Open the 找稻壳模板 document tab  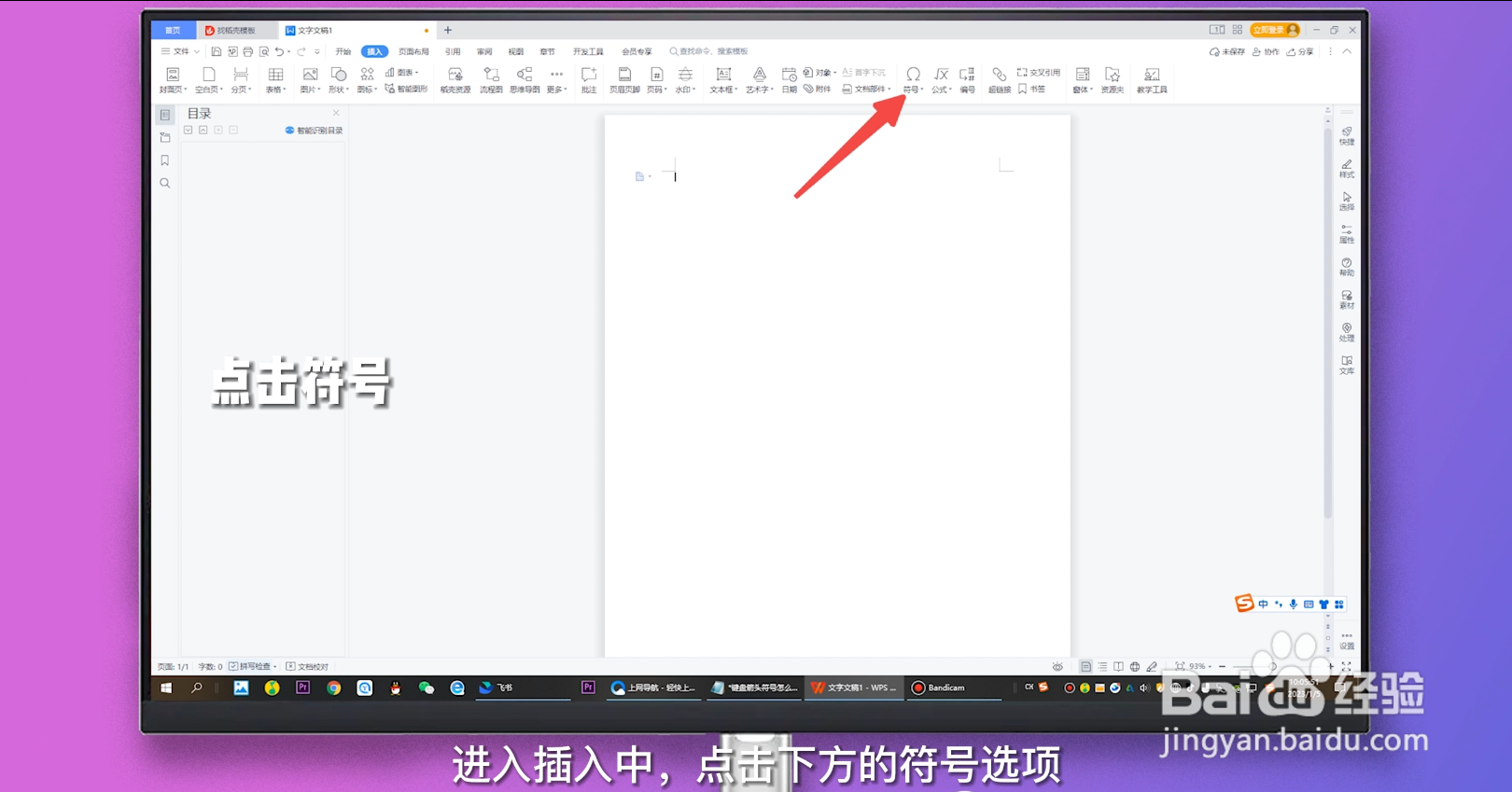coord(237,30)
